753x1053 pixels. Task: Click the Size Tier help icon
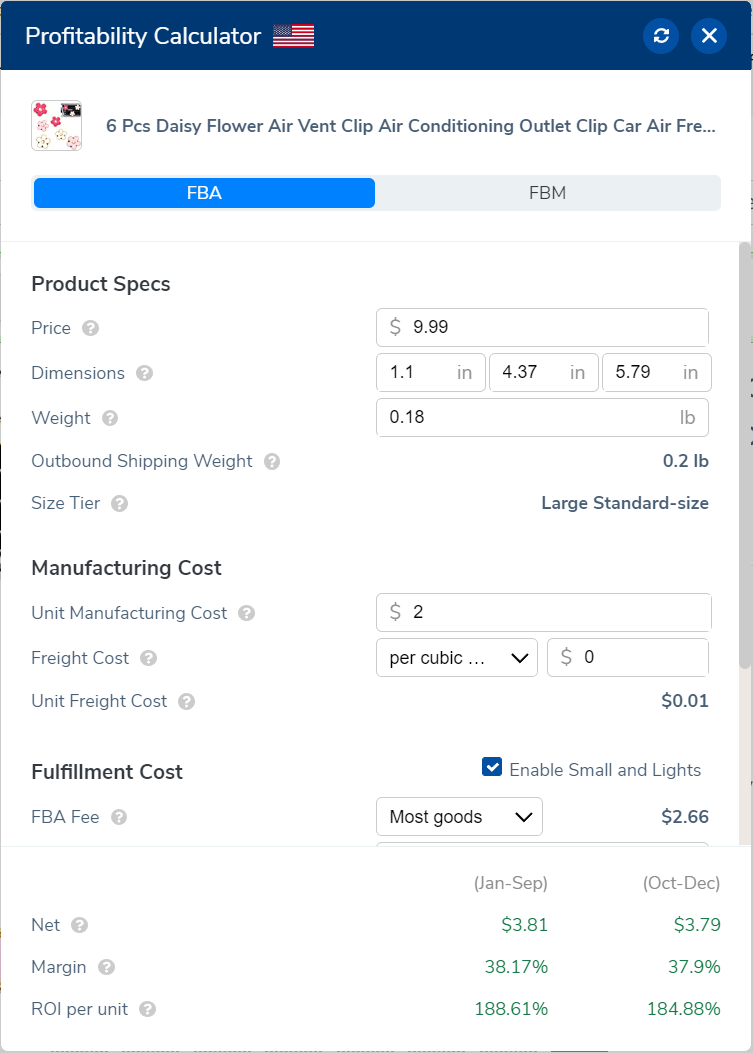[x=120, y=504]
